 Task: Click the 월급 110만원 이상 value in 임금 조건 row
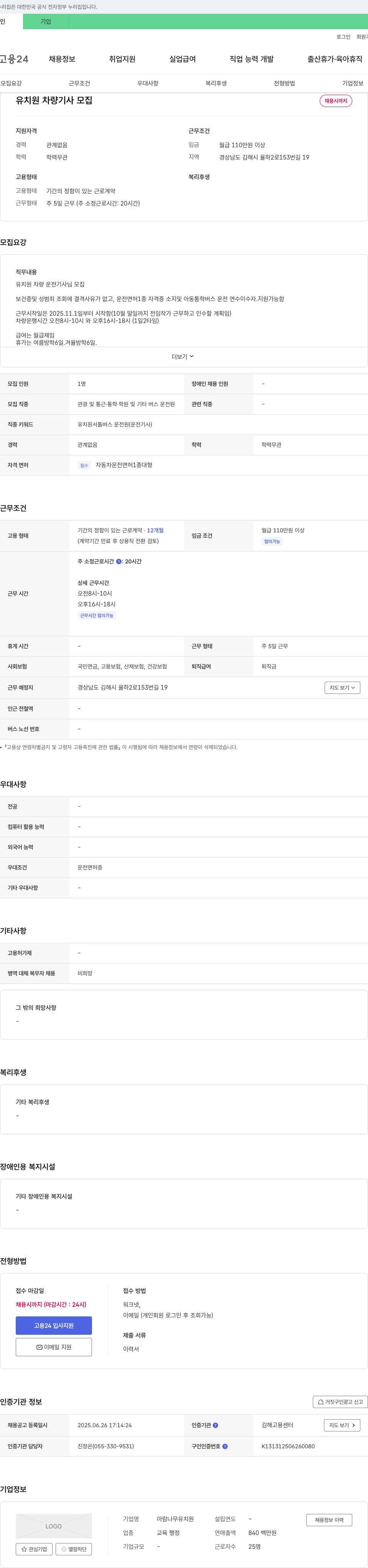(283, 530)
